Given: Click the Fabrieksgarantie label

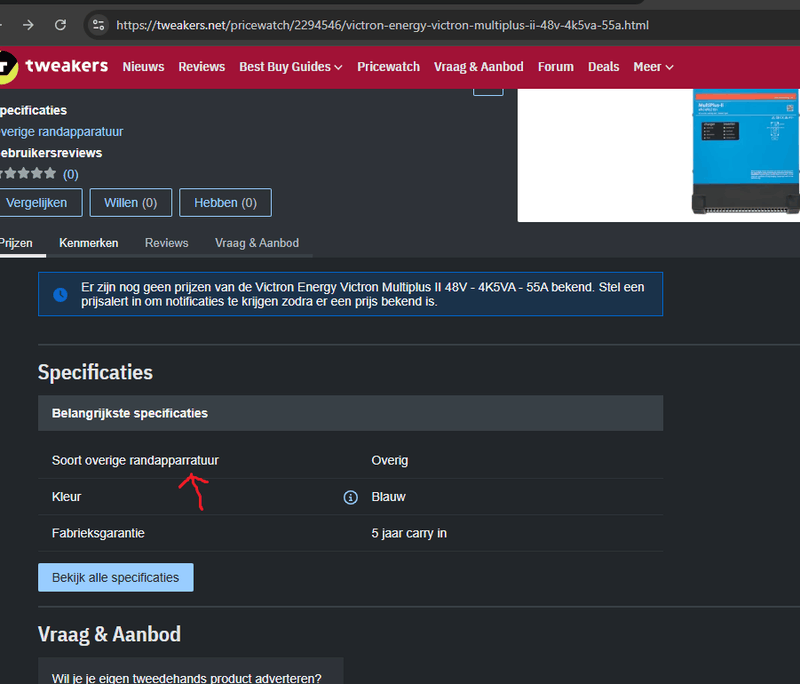Looking at the screenshot, I should pyautogui.click(x=98, y=533).
